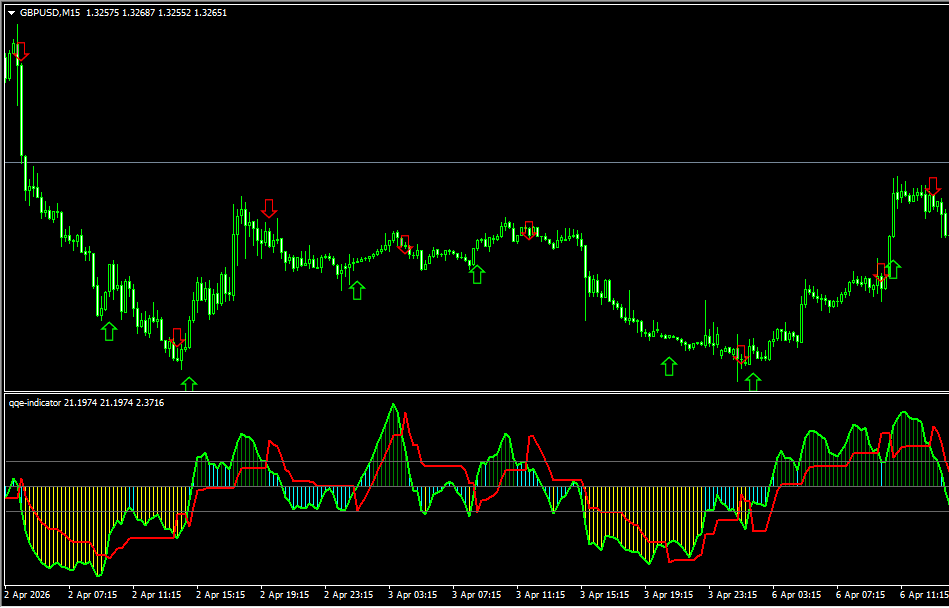The width and height of the screenshot is (949, 608).
Task: Select the leftmost red sell arrow
Action: click(22, 51)
